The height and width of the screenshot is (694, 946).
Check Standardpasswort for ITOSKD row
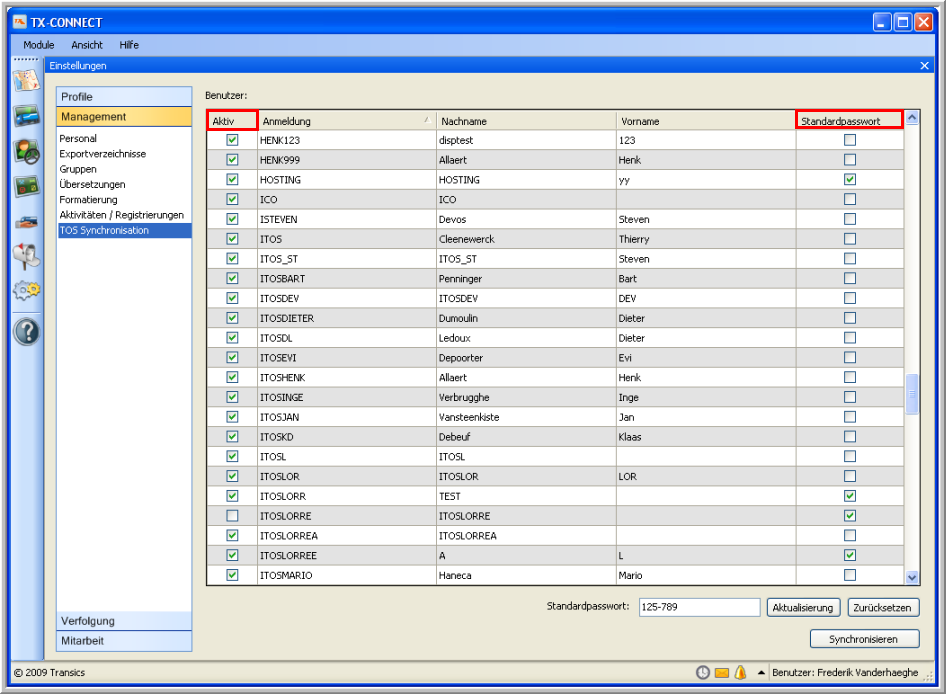(850, 436)
